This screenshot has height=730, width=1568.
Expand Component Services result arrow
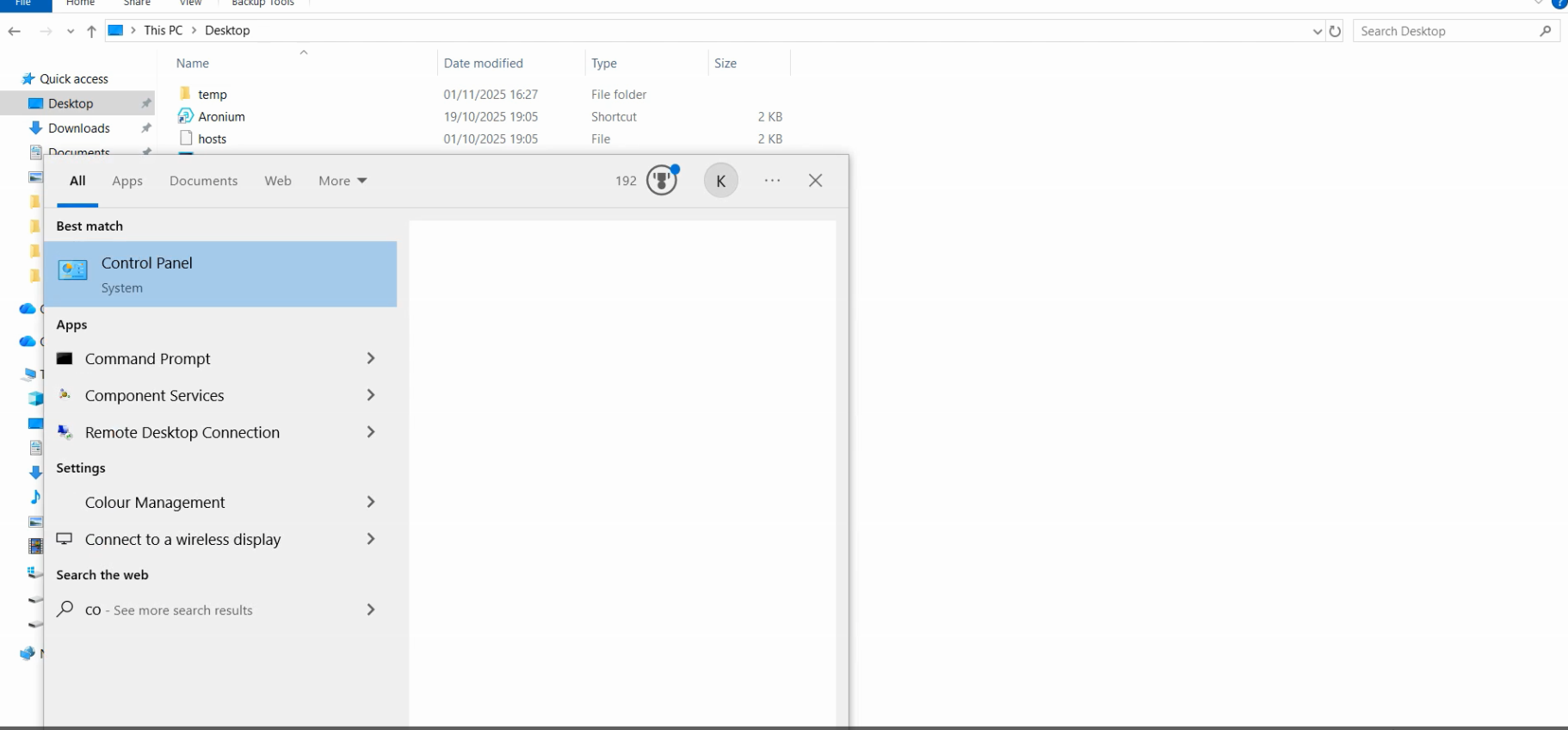click(x=371, y=395)
